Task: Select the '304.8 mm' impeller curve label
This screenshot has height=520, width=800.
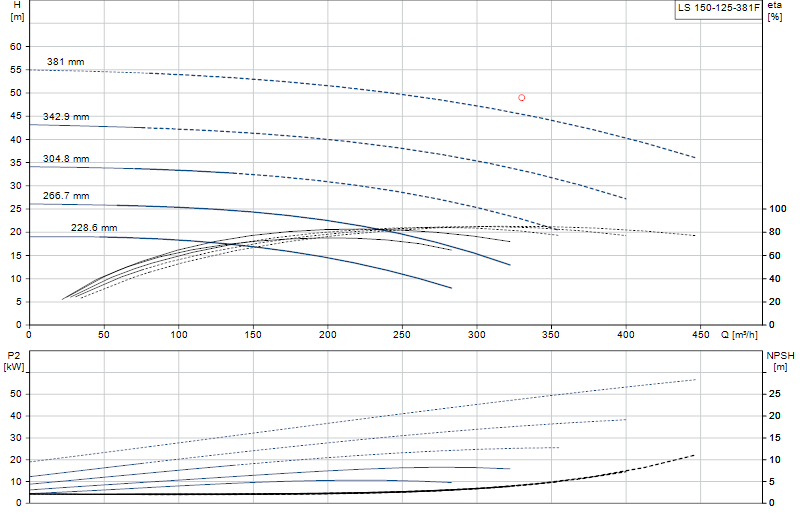Action: pos(66,159)
